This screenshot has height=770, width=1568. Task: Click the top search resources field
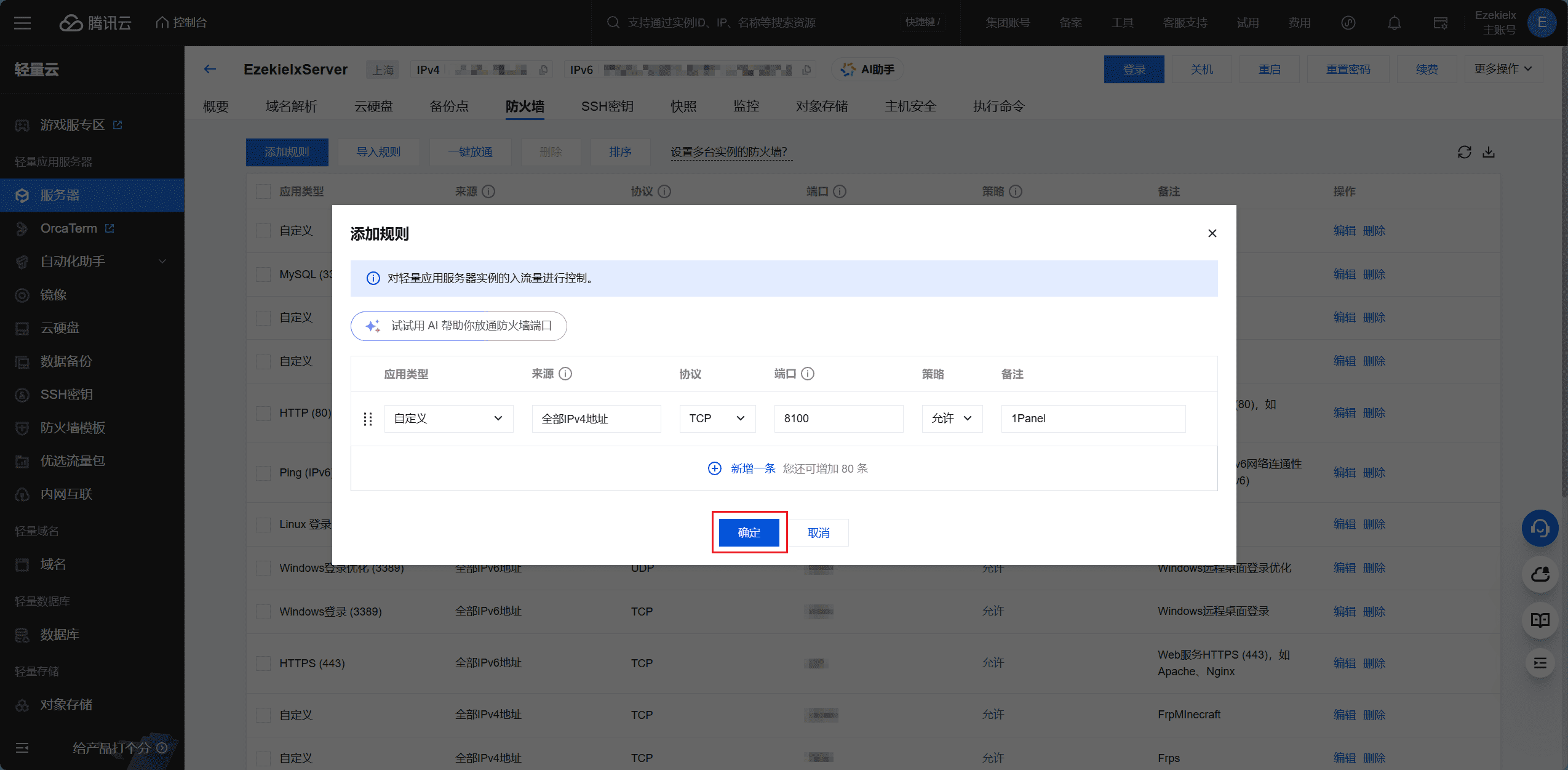[x=775, y=23]
